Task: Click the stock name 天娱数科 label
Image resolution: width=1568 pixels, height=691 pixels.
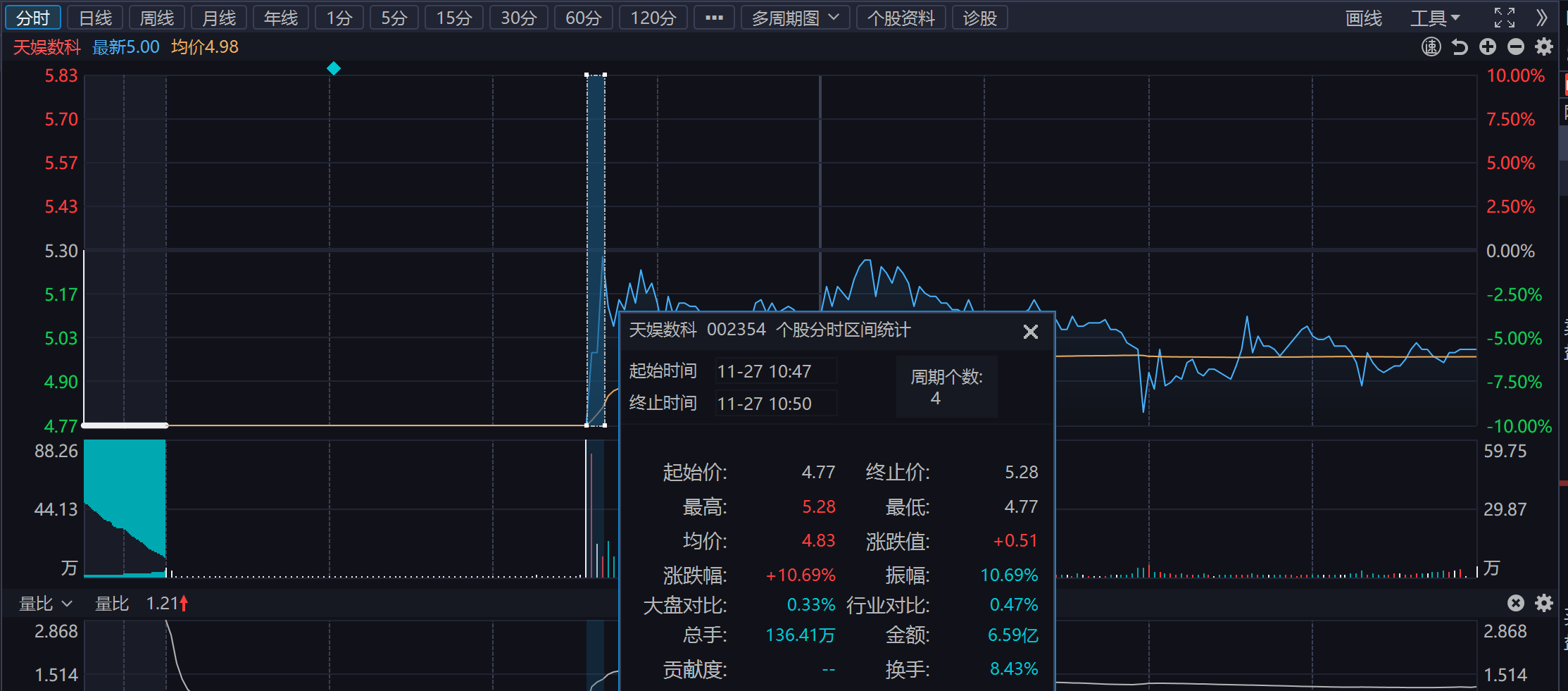Action: (x=47, y=47)
